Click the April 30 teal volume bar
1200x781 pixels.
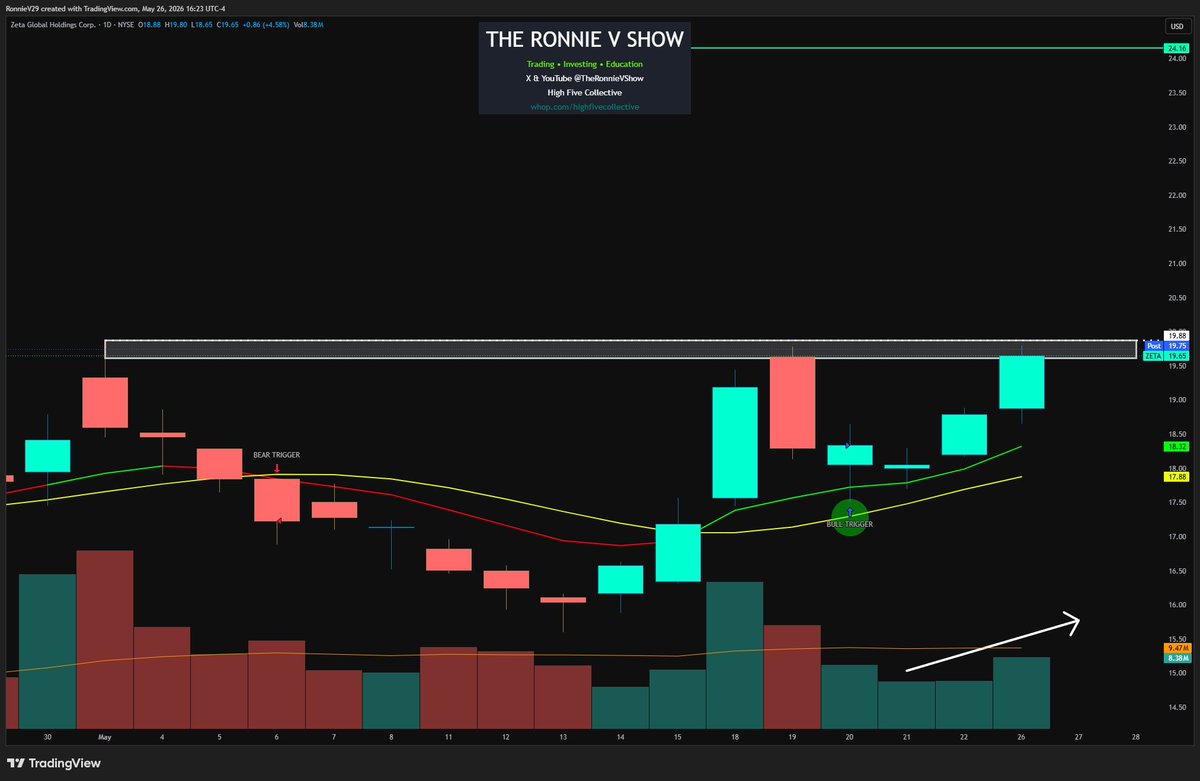pyautogui.click(x=47, y=651)
